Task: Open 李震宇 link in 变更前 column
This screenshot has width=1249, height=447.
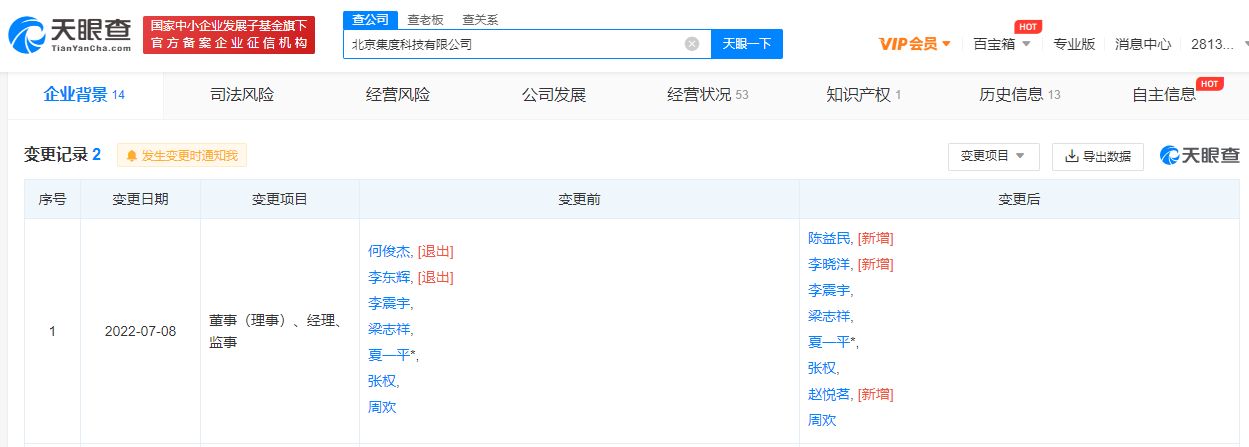Action: tap(389, 303)
